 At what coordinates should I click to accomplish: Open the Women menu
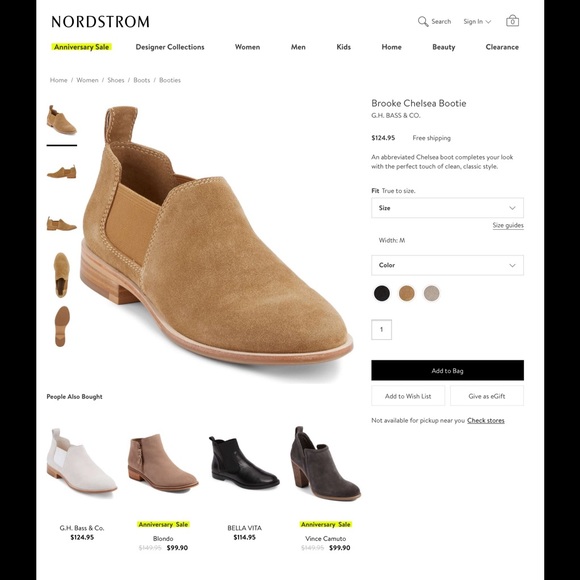pos(247,47)
